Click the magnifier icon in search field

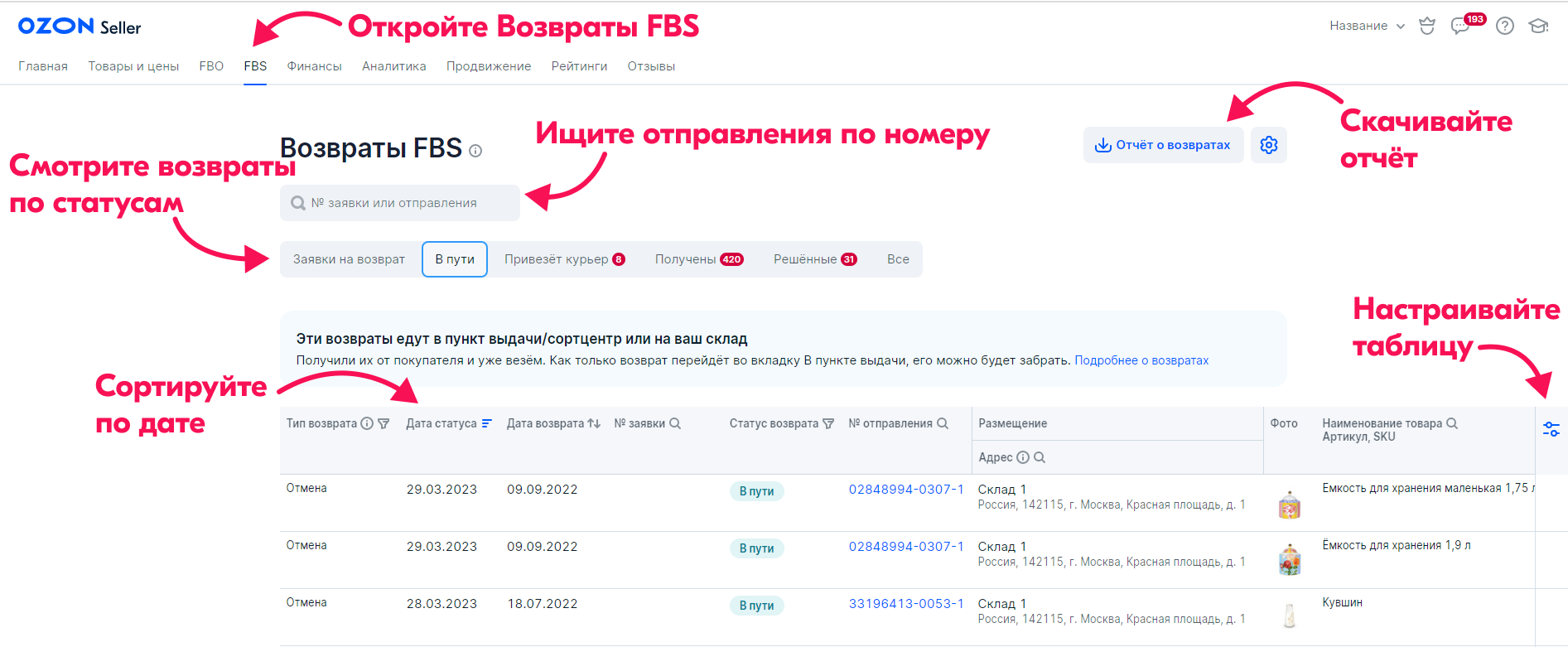point(298,203)
